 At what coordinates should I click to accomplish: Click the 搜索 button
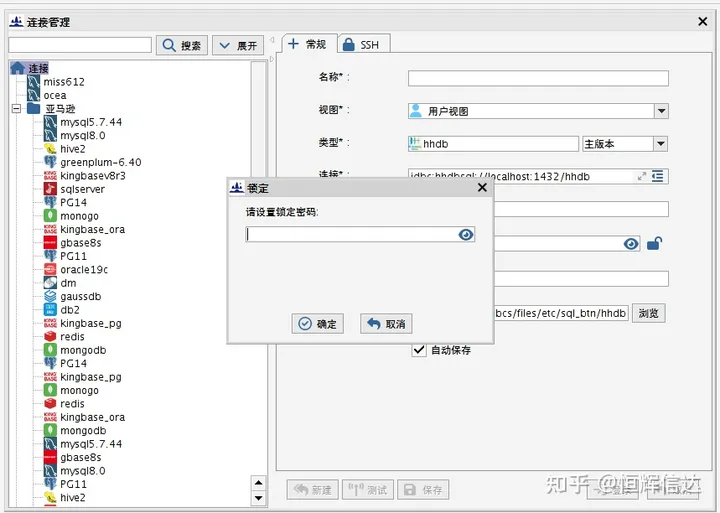[x=182, y=45]
